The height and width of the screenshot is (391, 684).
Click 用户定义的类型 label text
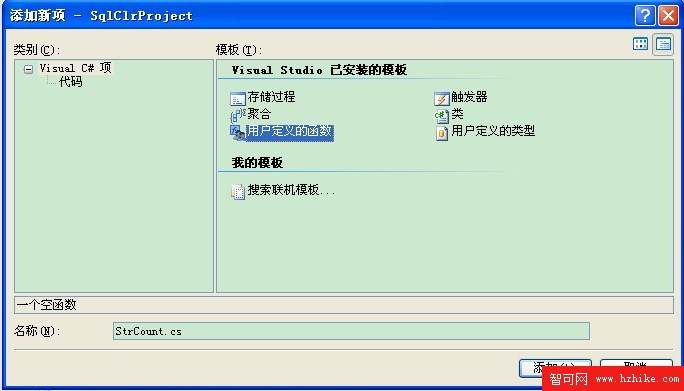point(493,131)
